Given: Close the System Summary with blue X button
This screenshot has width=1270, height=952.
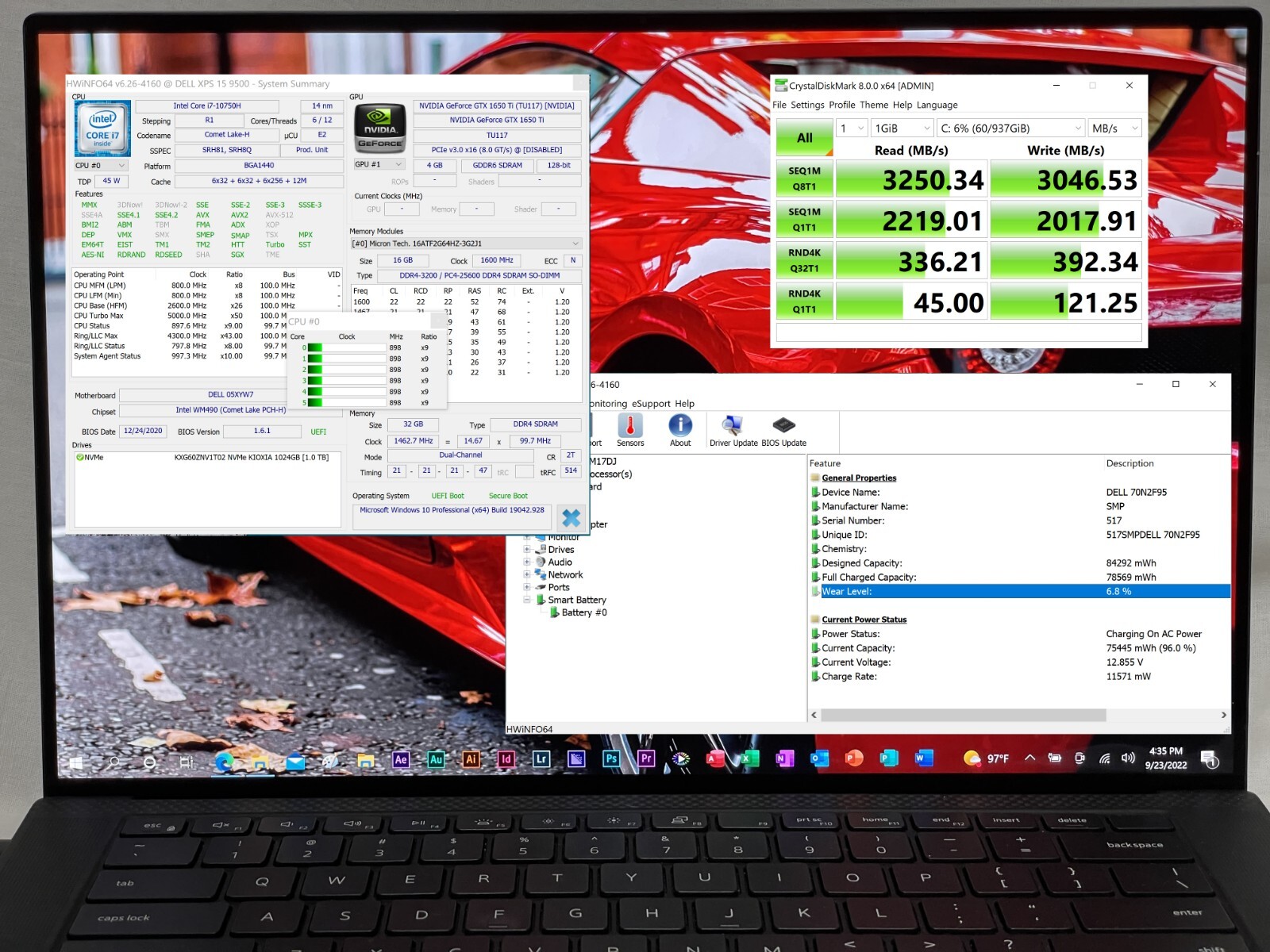Looking at the screenshot, I should click(x=571, y=518).
